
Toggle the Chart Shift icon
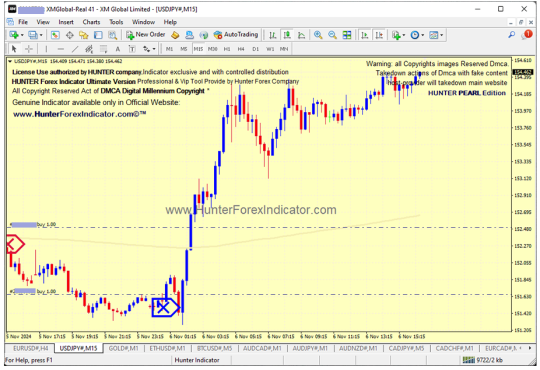(x=379, y=35)
